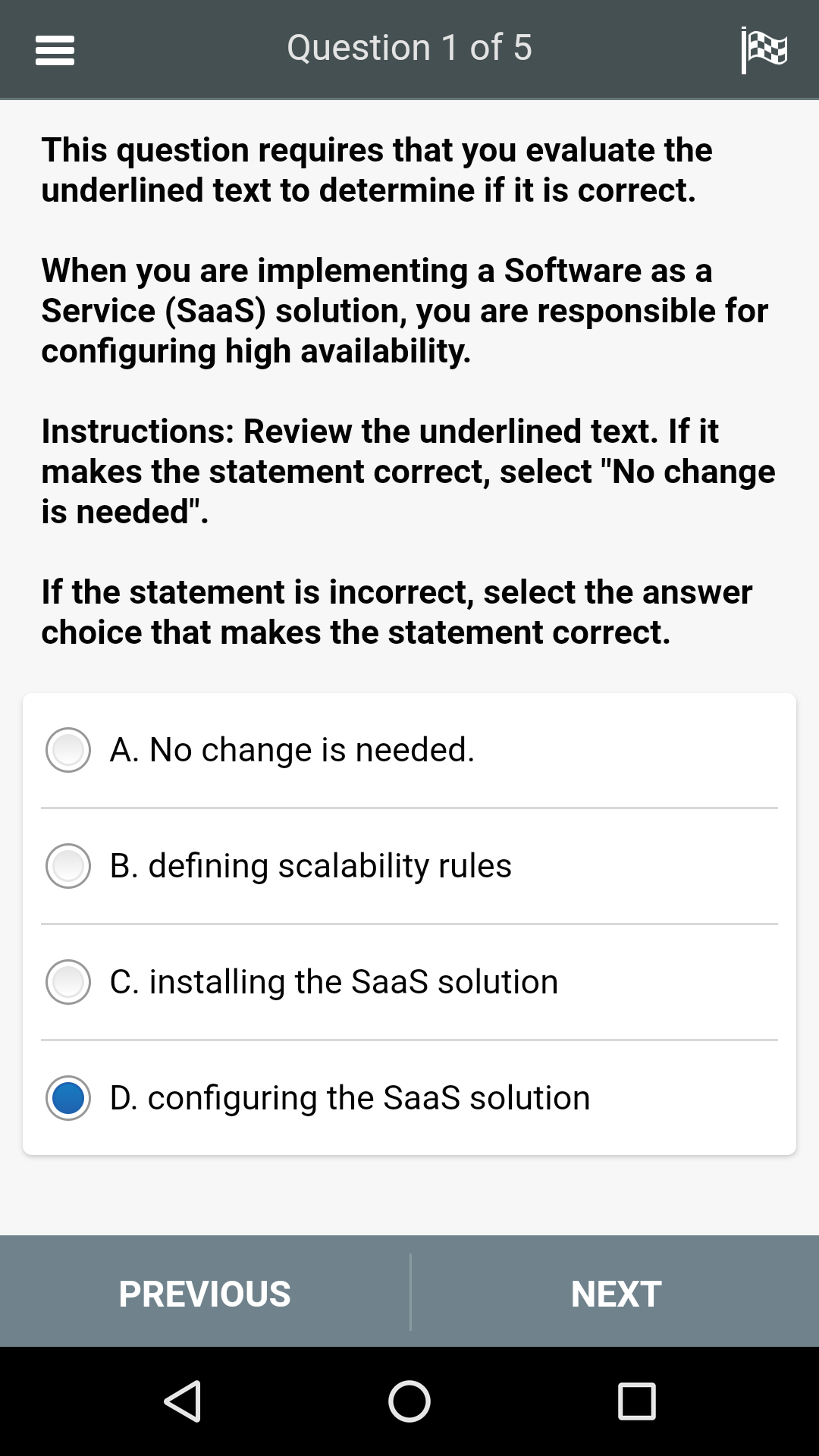Select radio button for answer A
This screenshot has width=819, height=1456.
point(68,750)
